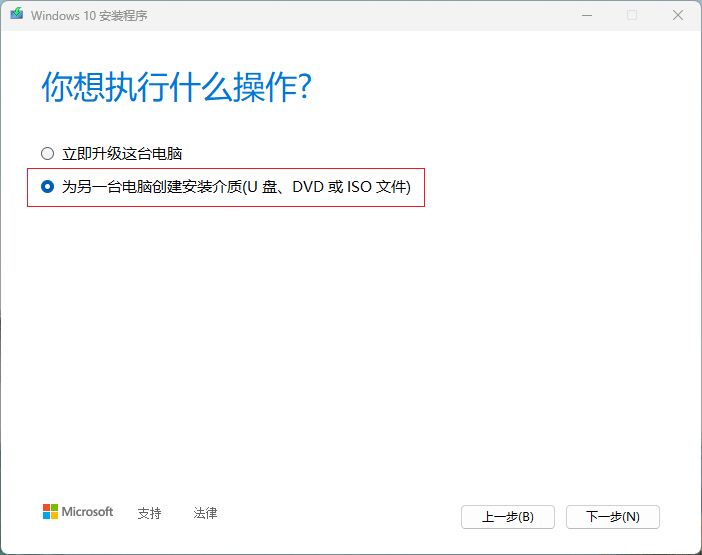The width and height of the screenshot is (702, 555).
Task: Close the Windows 10 安装程序 window
Action: [678, 15]
